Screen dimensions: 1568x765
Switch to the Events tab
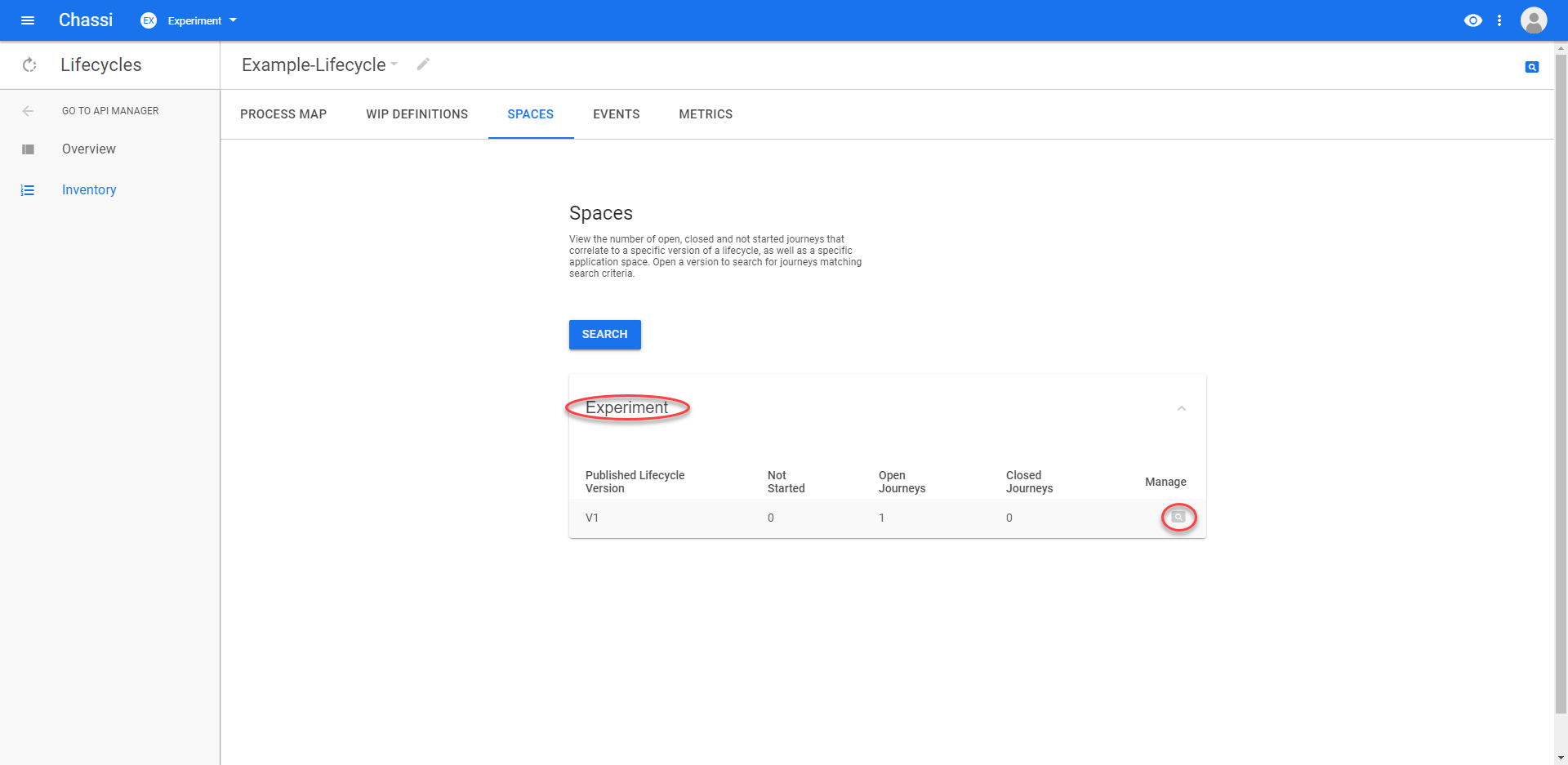coord(617,114)
